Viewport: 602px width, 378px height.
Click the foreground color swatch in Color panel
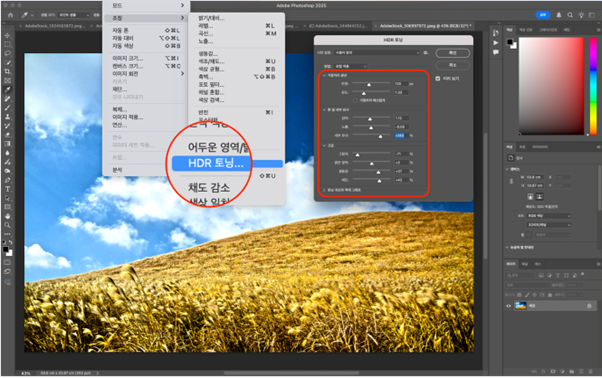point(509,41)
